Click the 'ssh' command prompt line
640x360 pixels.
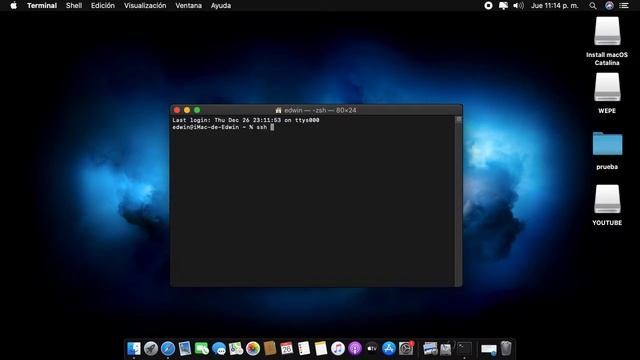point(223,127)
